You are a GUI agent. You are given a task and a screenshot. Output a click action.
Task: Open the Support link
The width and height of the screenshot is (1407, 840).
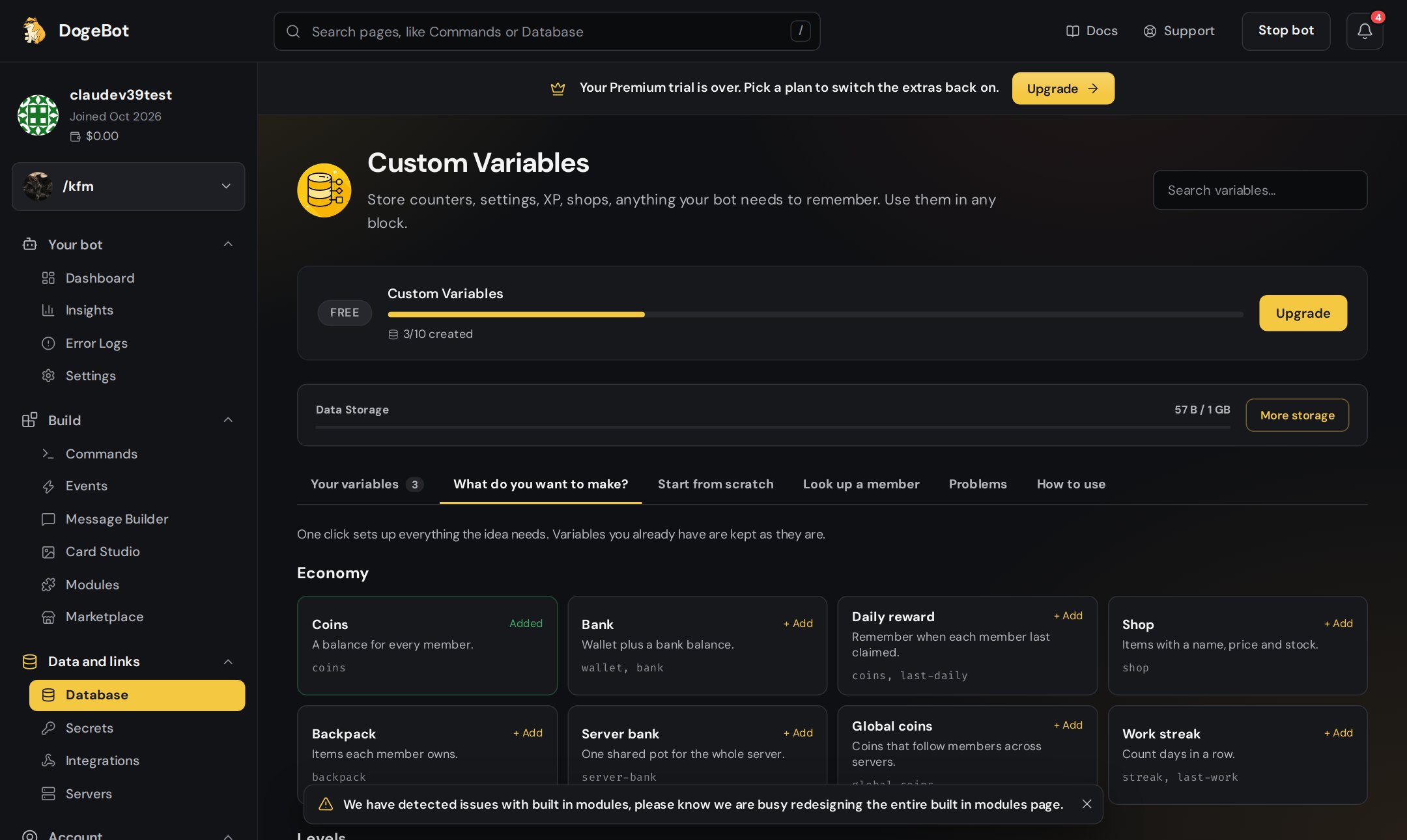(1179, 31)
